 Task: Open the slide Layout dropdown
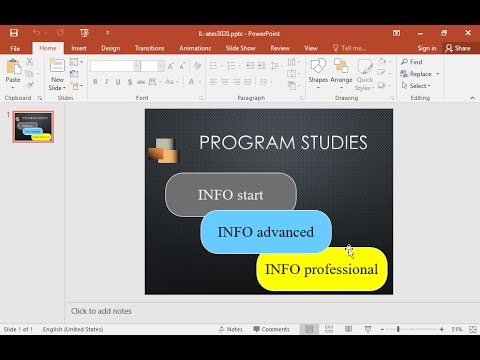click(76, 62)
